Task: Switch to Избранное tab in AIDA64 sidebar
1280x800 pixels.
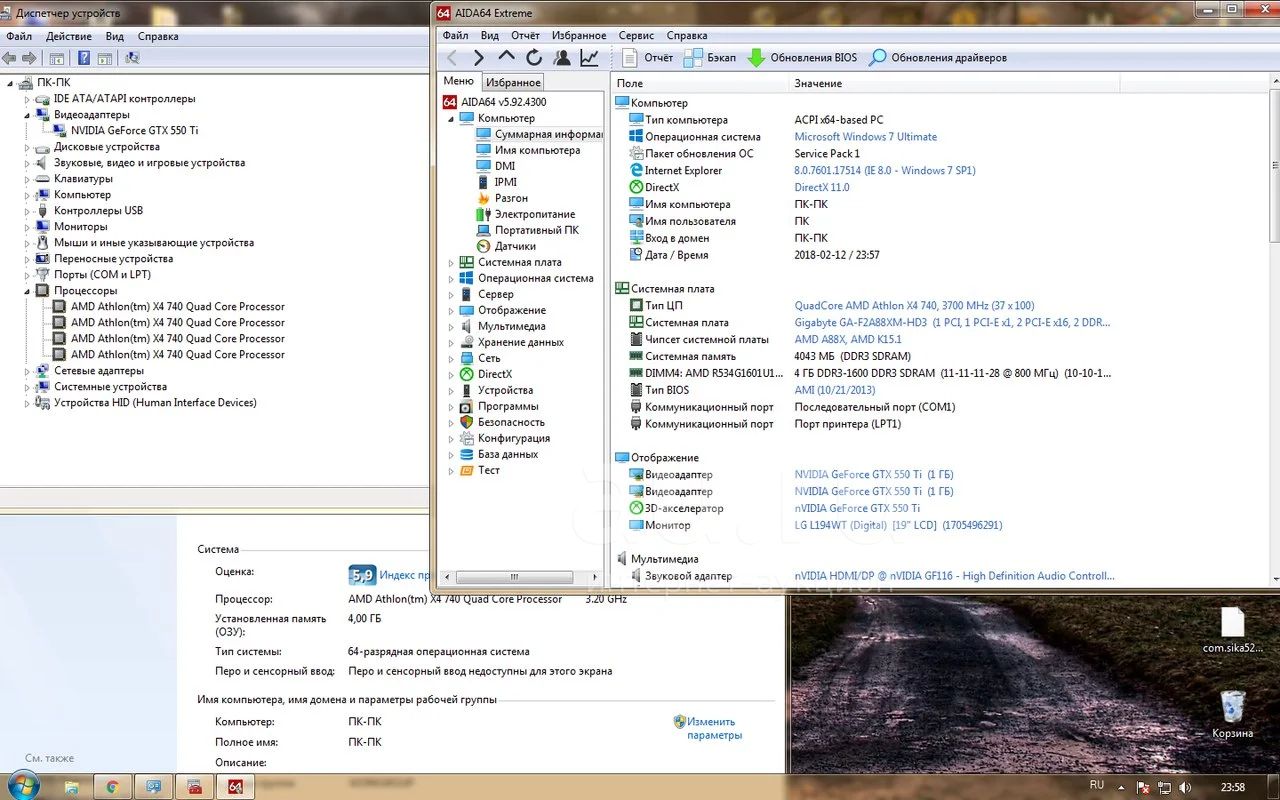Action: 513,82
